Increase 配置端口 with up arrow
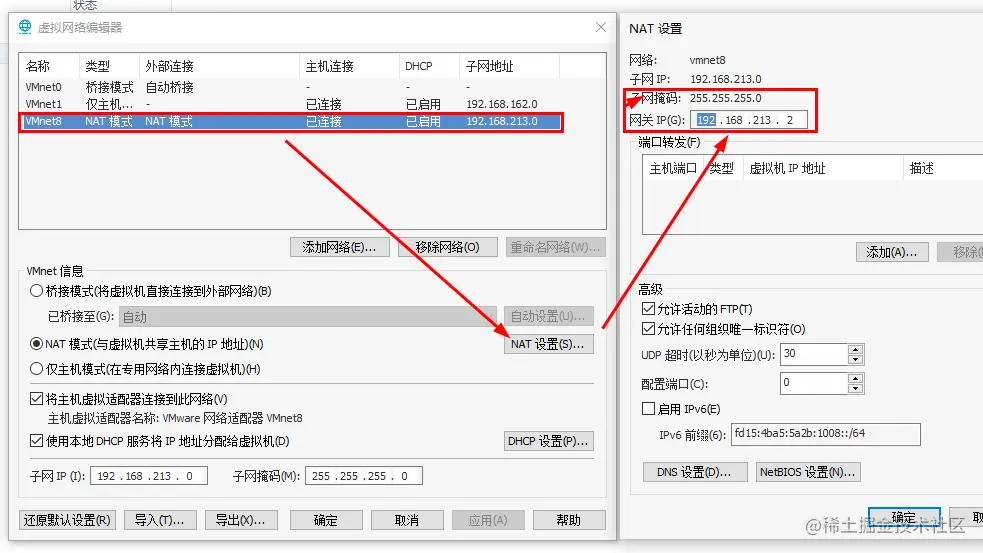 click(856, 379)
